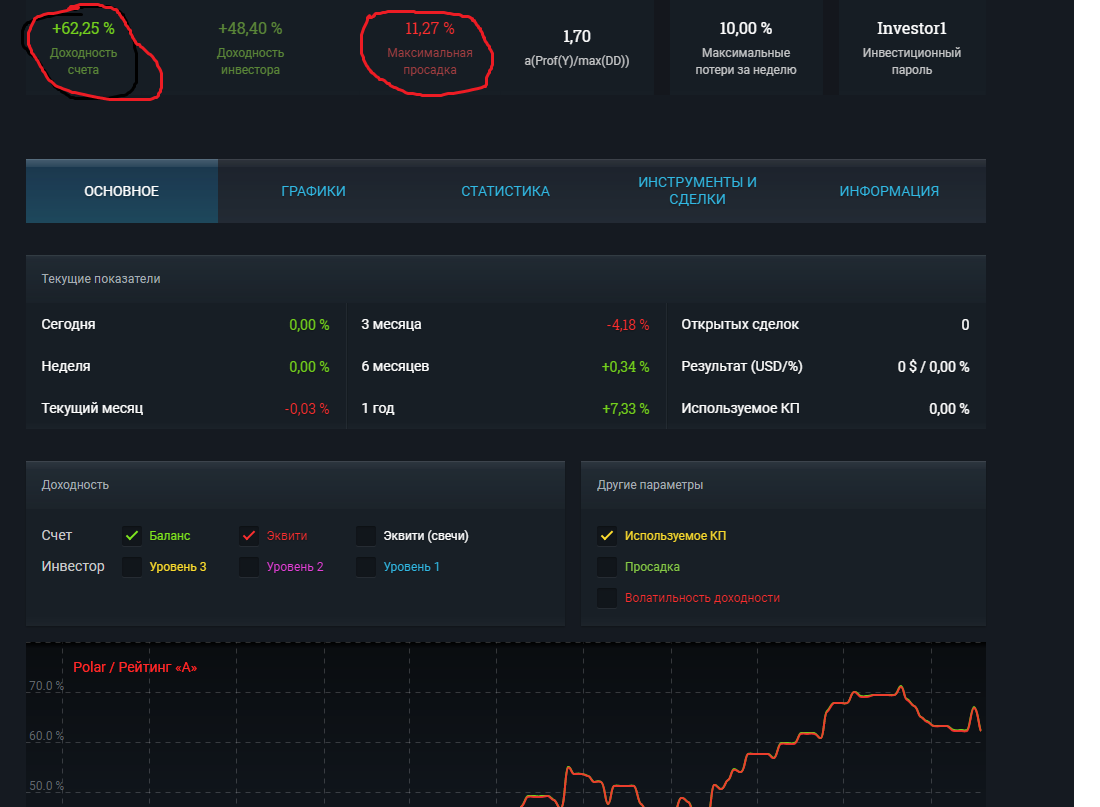Click the Максимальные потери за неделю box
Image resolution: width=1100 pixels, height=807 pixels.
coord(746,45)
